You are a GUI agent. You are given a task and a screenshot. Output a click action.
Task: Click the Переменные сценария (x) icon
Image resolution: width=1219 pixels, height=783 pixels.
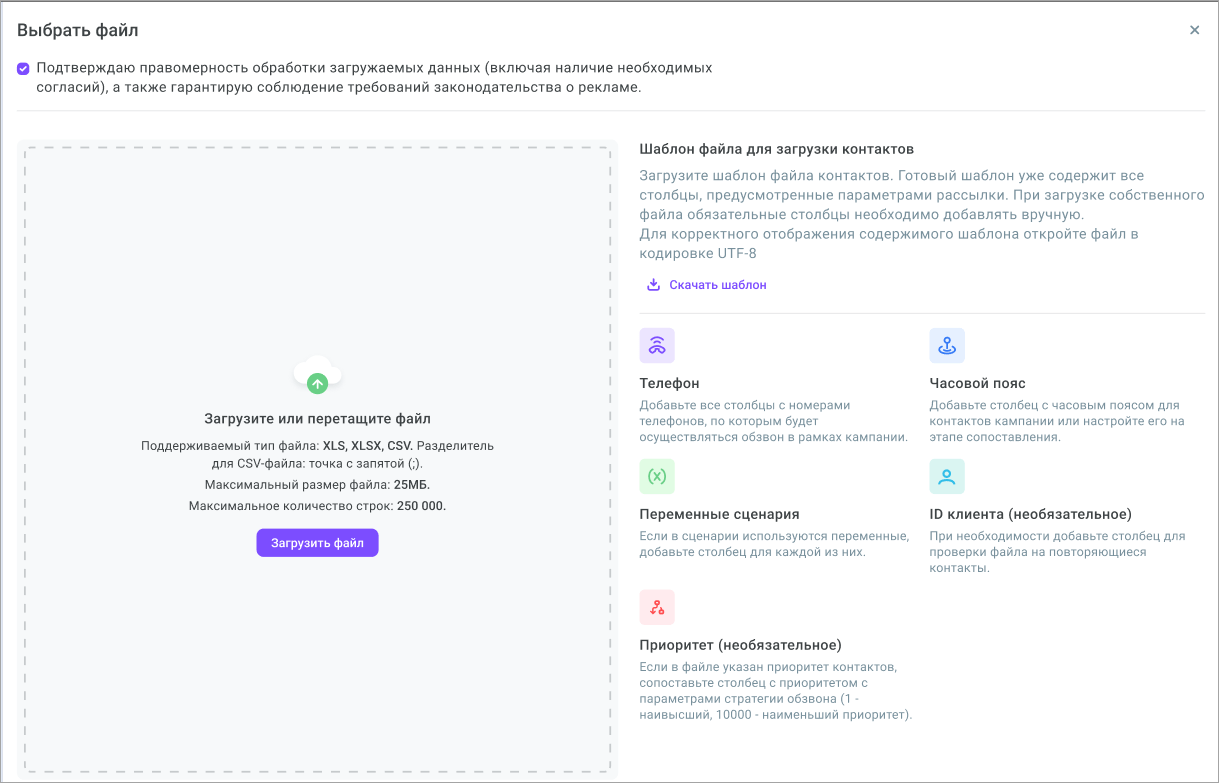point(657,476)
